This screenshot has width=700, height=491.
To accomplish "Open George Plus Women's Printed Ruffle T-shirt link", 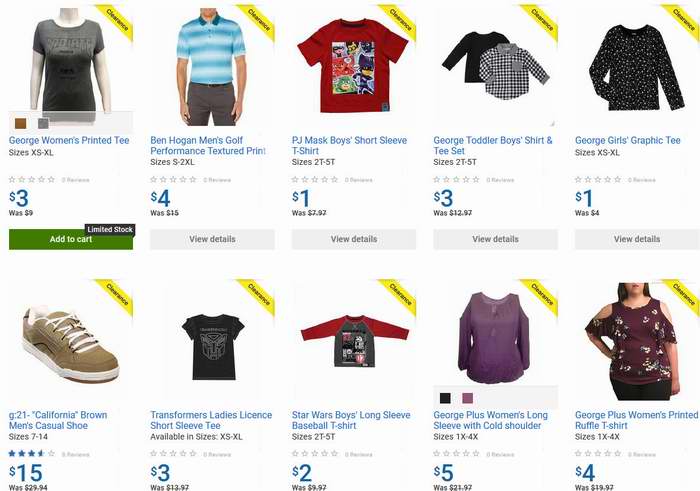I will point(637,420).
